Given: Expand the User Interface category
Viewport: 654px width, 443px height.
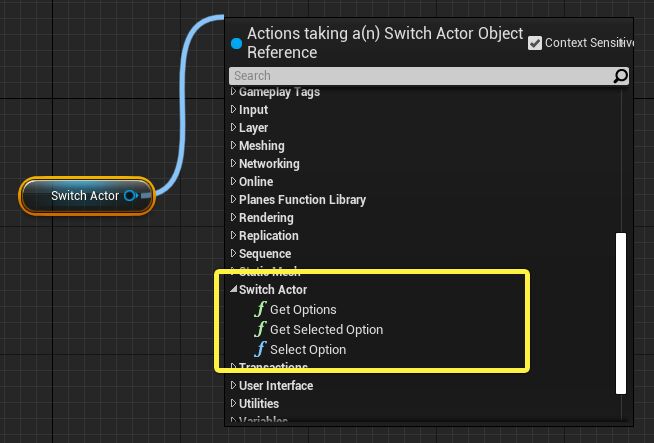Looking at the screenshot, I should pos(234,385).
